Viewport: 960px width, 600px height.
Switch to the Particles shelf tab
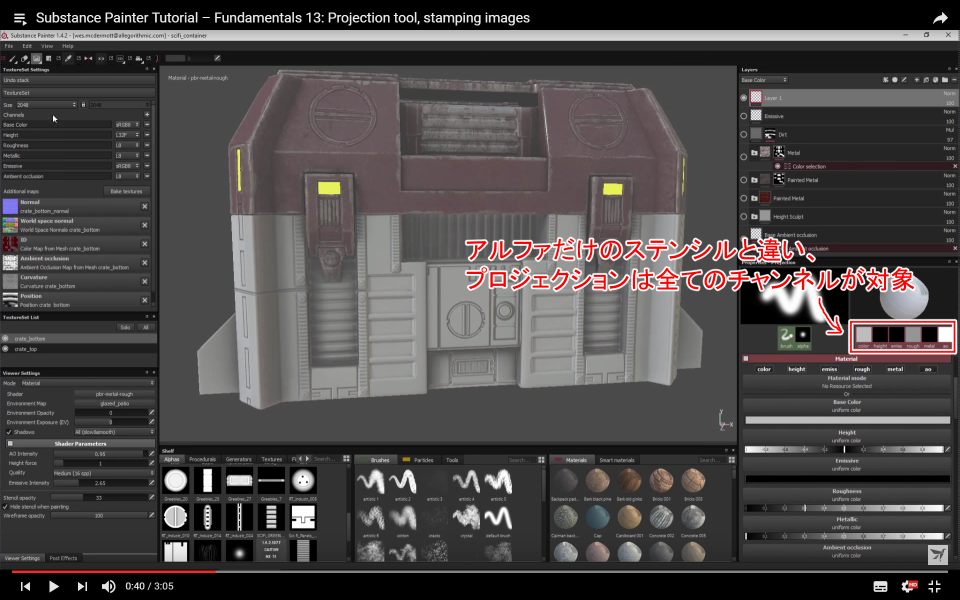(419, 460)
